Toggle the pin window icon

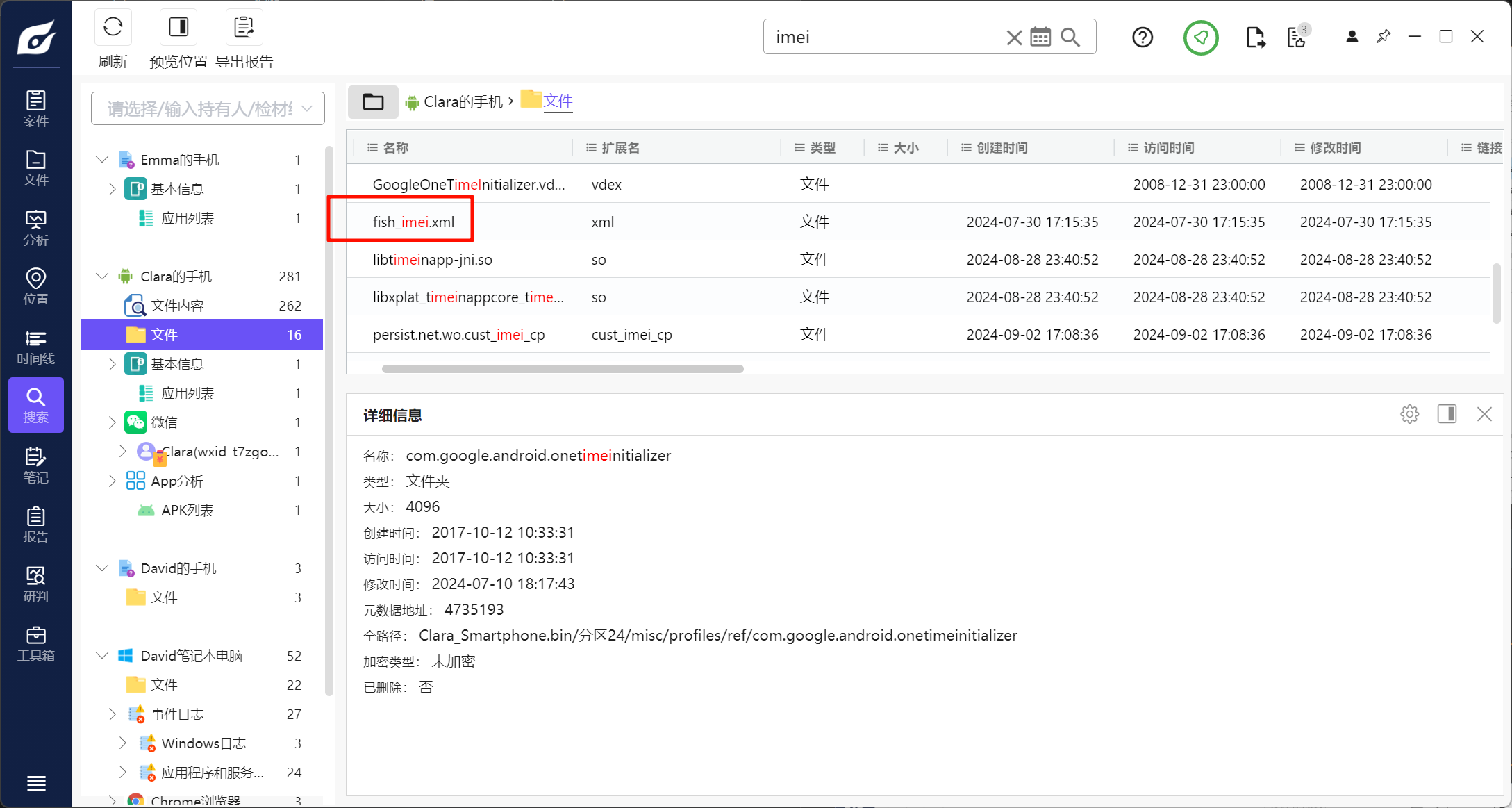pos(1383,37)
